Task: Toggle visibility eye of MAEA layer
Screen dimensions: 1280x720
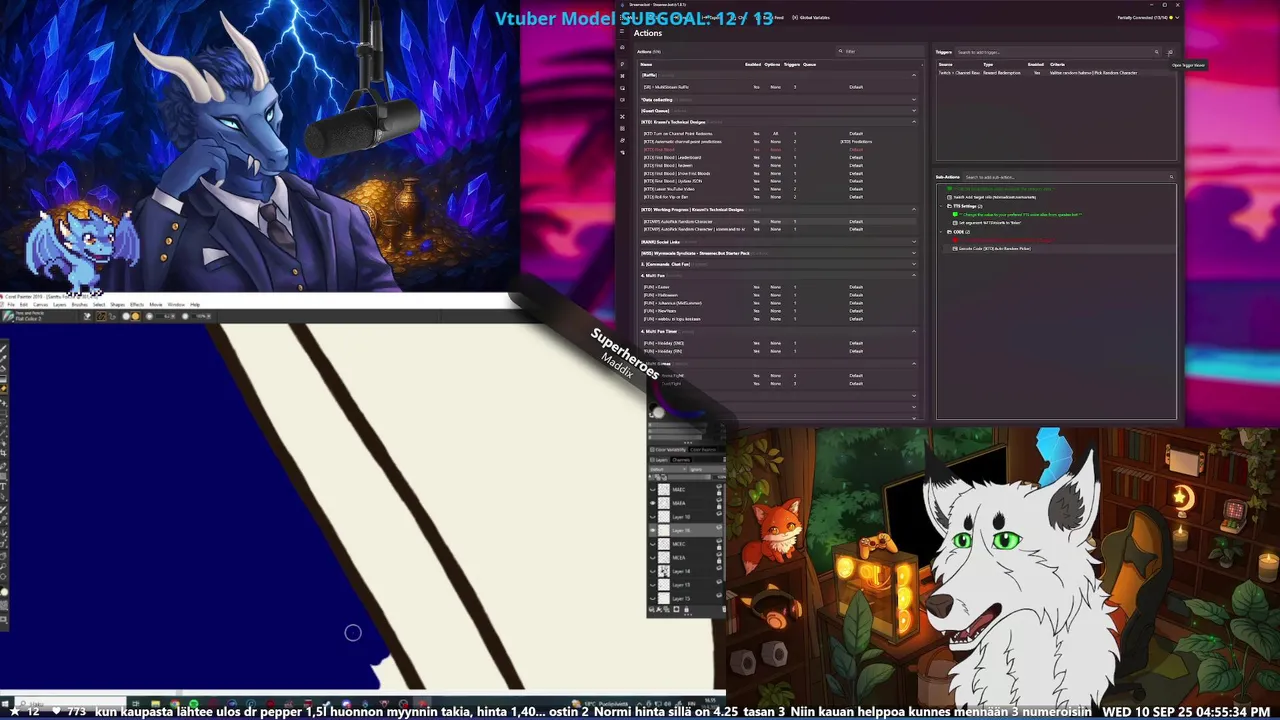Action: (652, 503)
